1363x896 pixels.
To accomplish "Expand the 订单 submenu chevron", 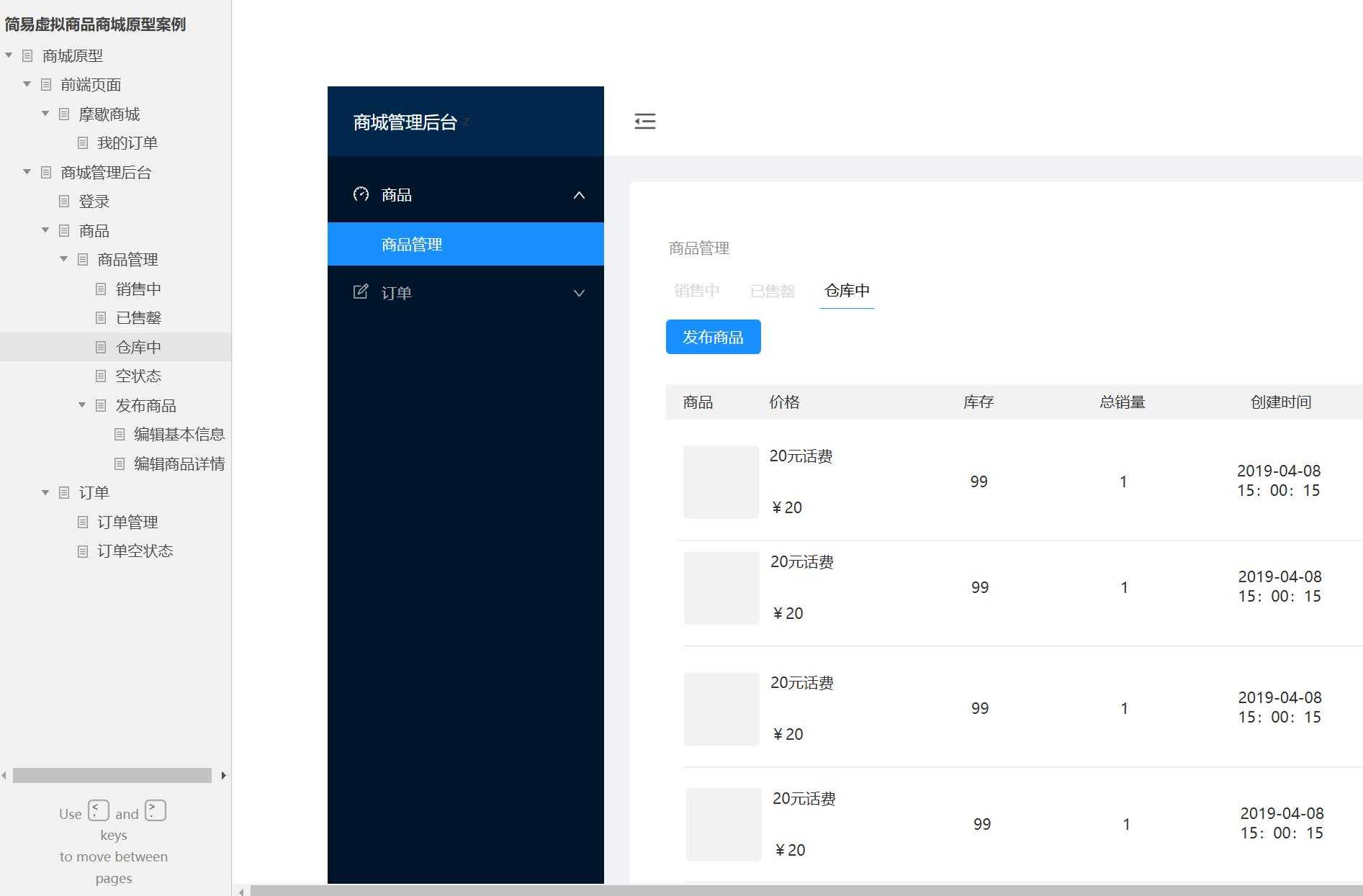I will pos(579,292).
